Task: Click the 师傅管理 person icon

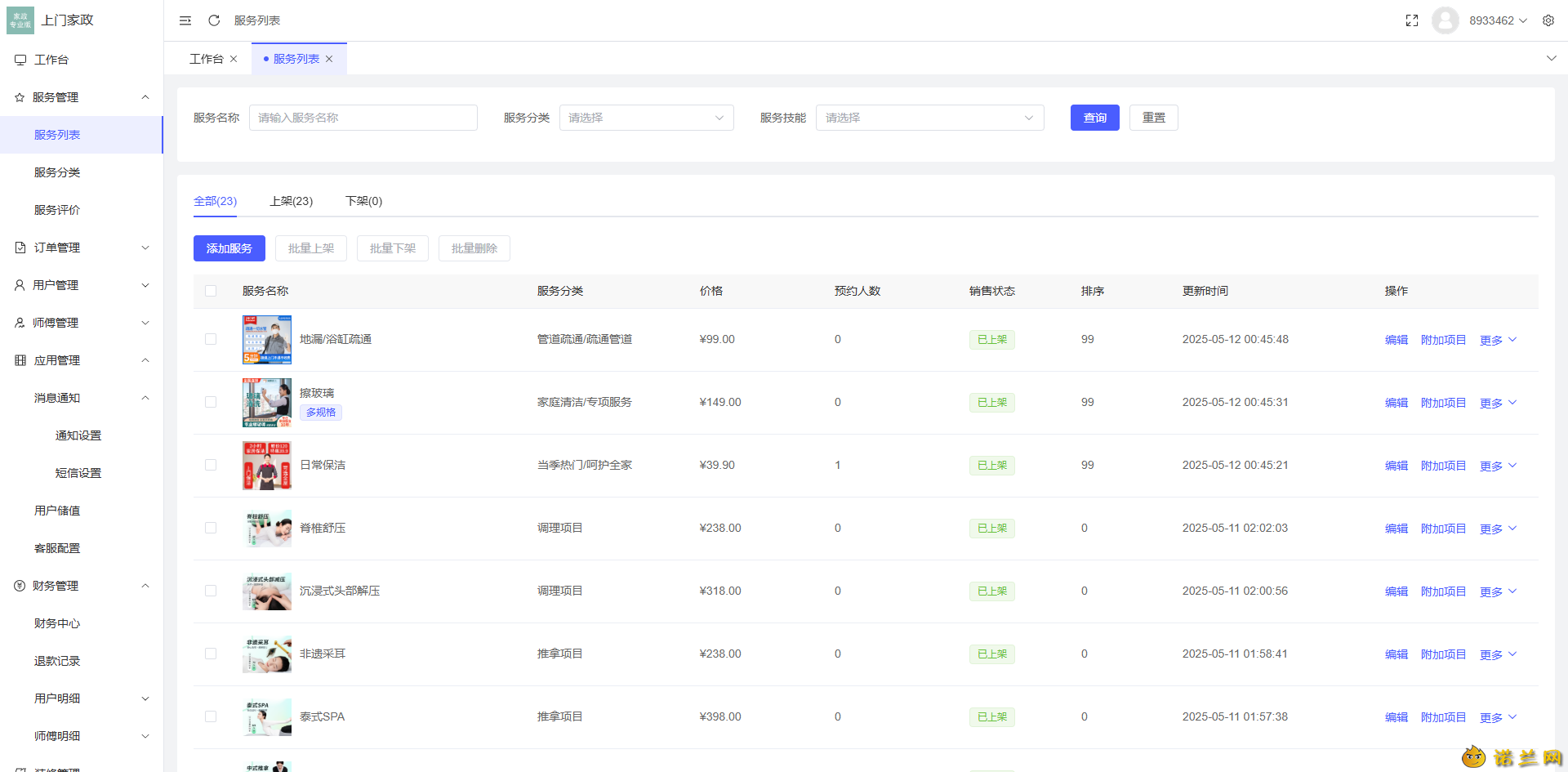Action: [20, 323]
